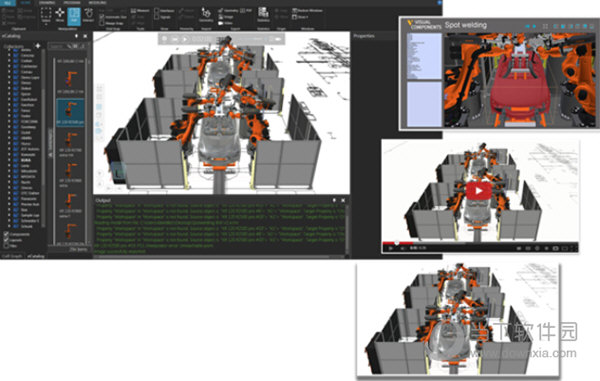The width and height of the screenshot is (600, 381).
Task: Open the Statistics tool
Action: [x=263, y=15]
